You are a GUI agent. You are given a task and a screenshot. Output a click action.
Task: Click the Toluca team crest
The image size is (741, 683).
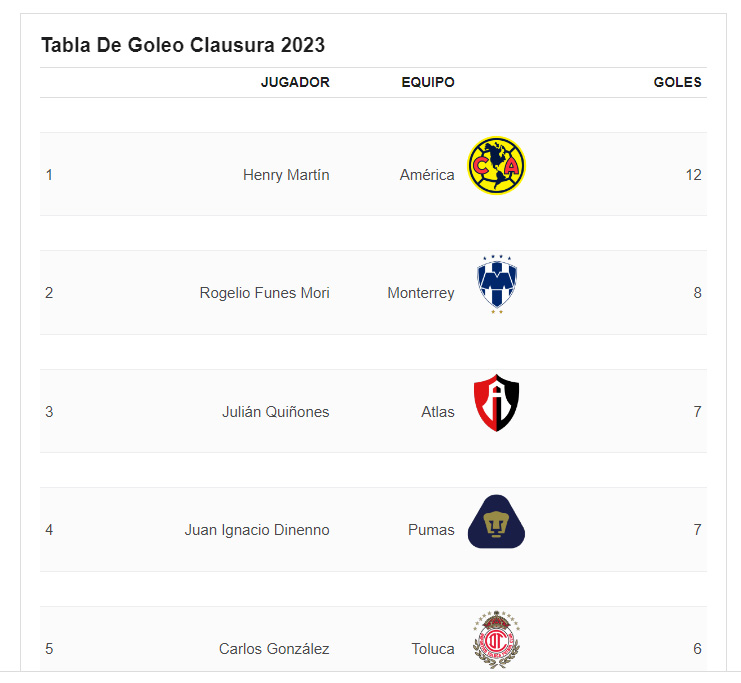(x=496, y=640)
